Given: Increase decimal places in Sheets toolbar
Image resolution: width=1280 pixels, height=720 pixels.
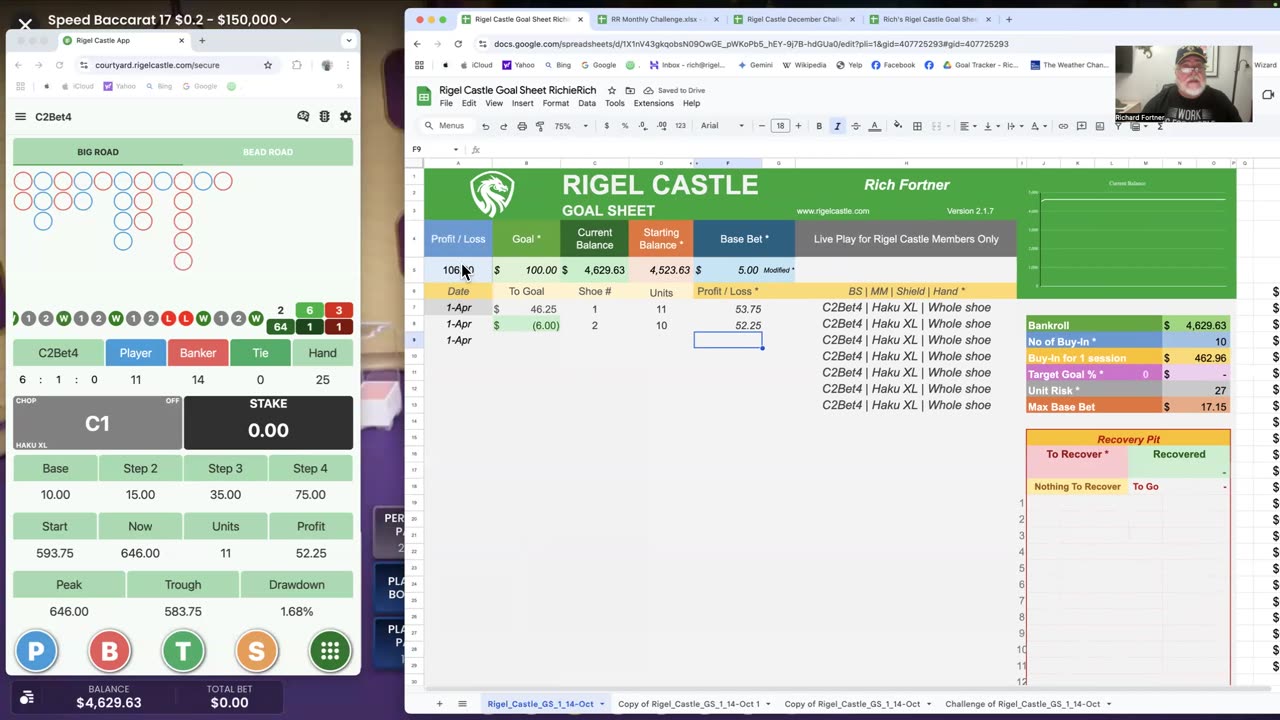Looking at the screenshot, I should tap(661, 126).
